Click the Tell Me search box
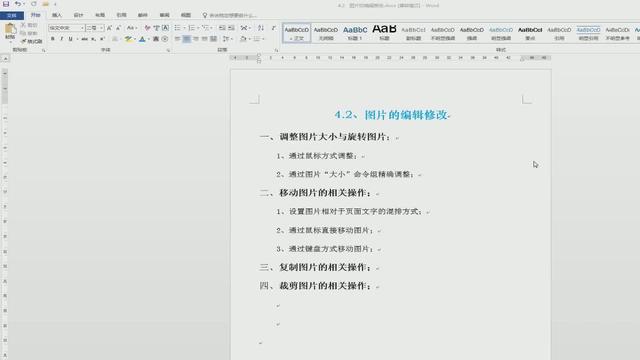640x360 pixels. pos(229,15)
